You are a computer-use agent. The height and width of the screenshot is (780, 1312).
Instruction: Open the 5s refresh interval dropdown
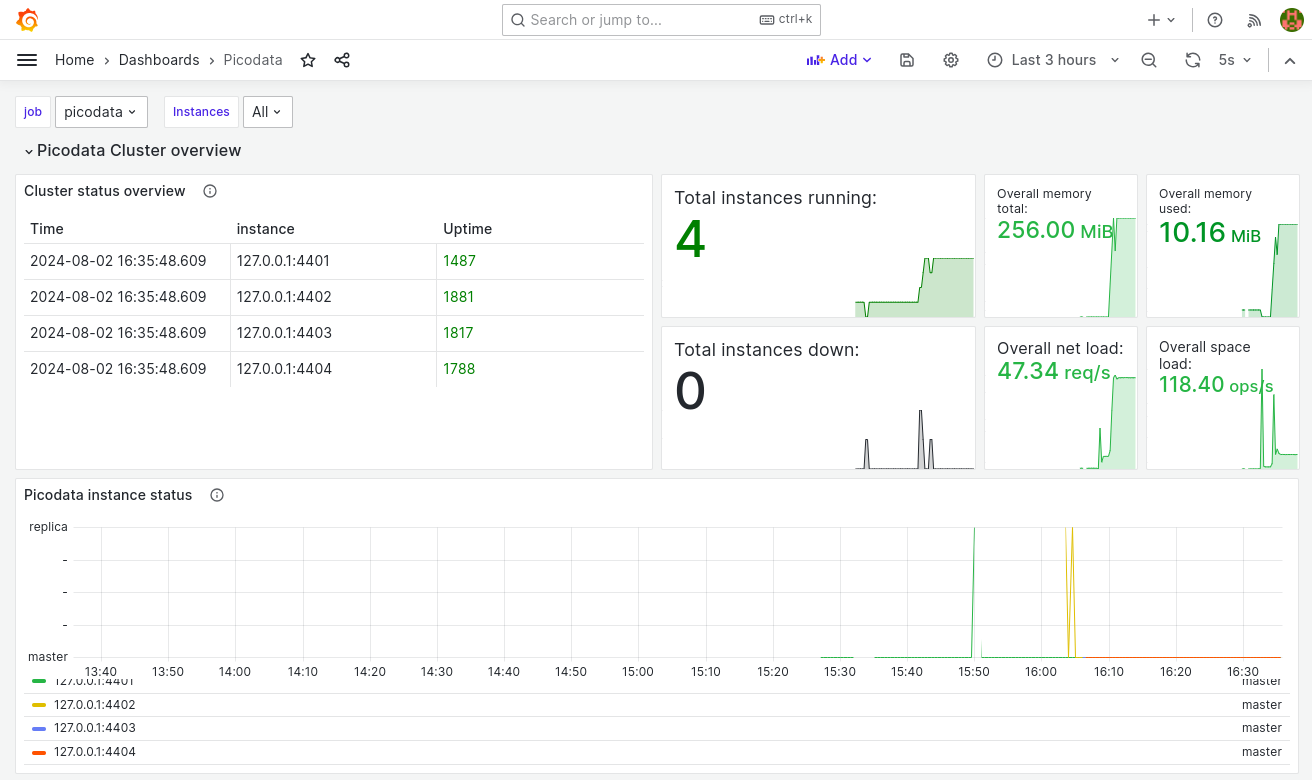click(1235, 60)
